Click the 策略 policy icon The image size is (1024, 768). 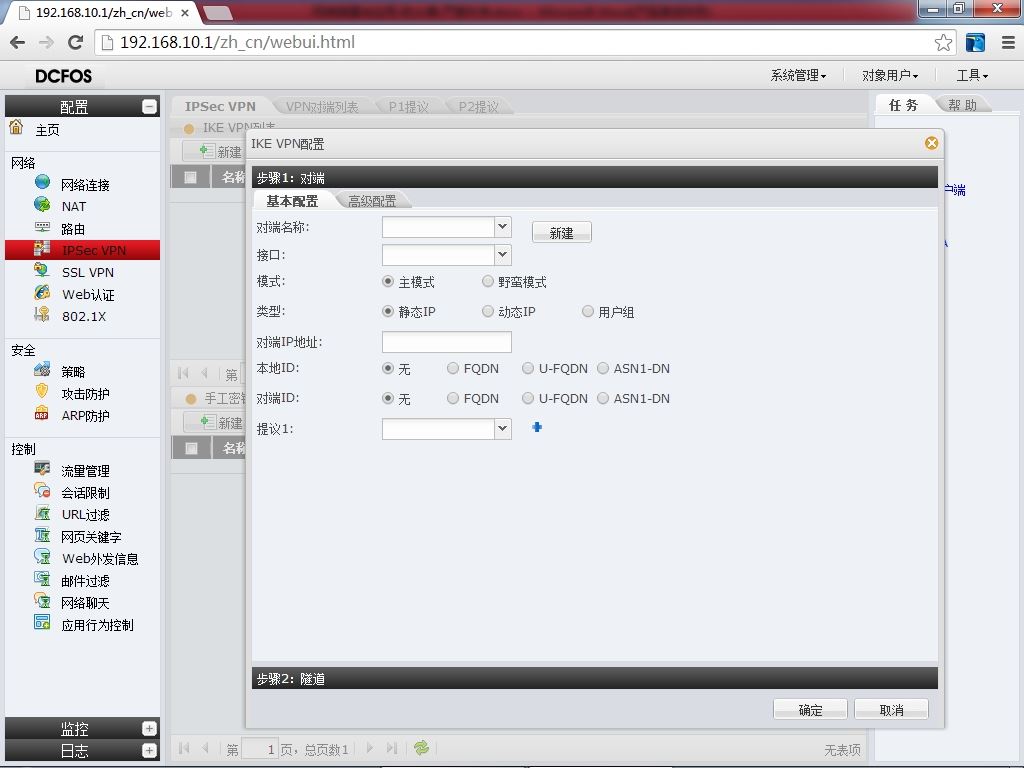click(42, 370)
